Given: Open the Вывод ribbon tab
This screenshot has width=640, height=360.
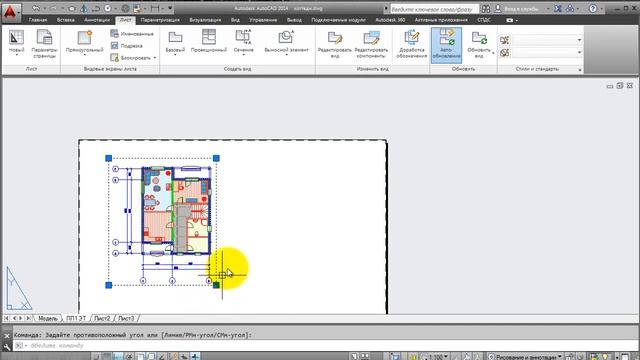Looking at the screenshot, I should click(x=294, y=20).
